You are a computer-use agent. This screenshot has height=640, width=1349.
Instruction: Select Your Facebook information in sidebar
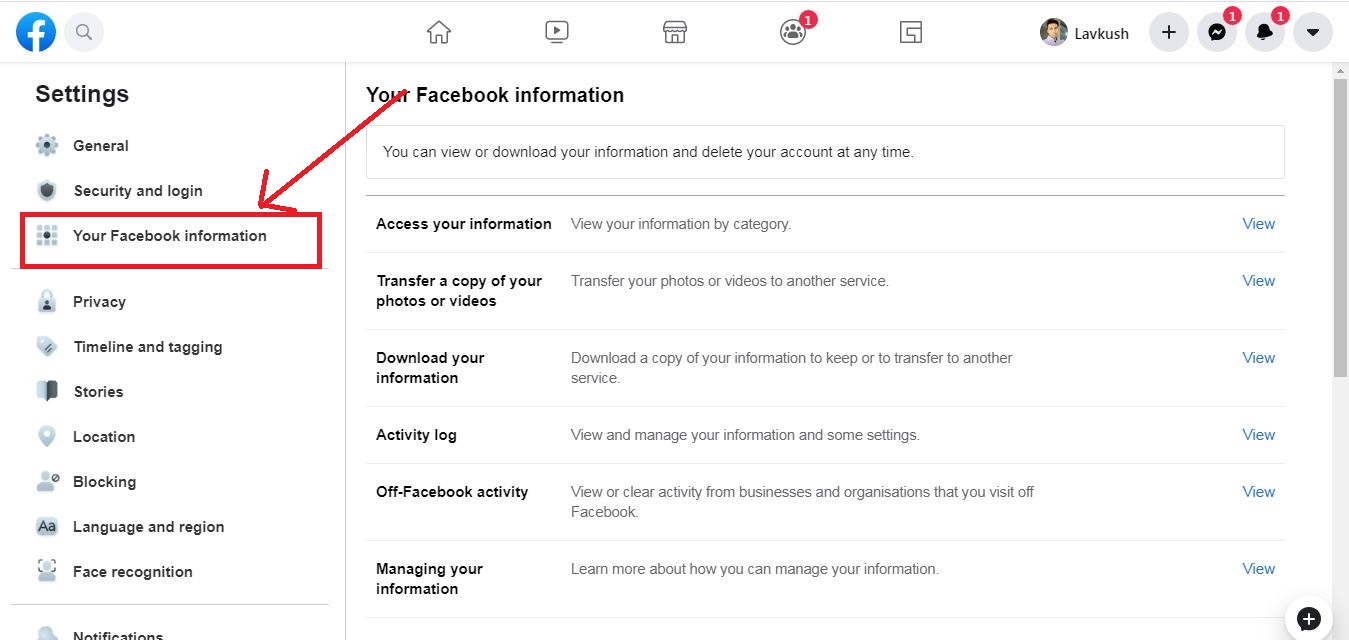click(170, 236)
